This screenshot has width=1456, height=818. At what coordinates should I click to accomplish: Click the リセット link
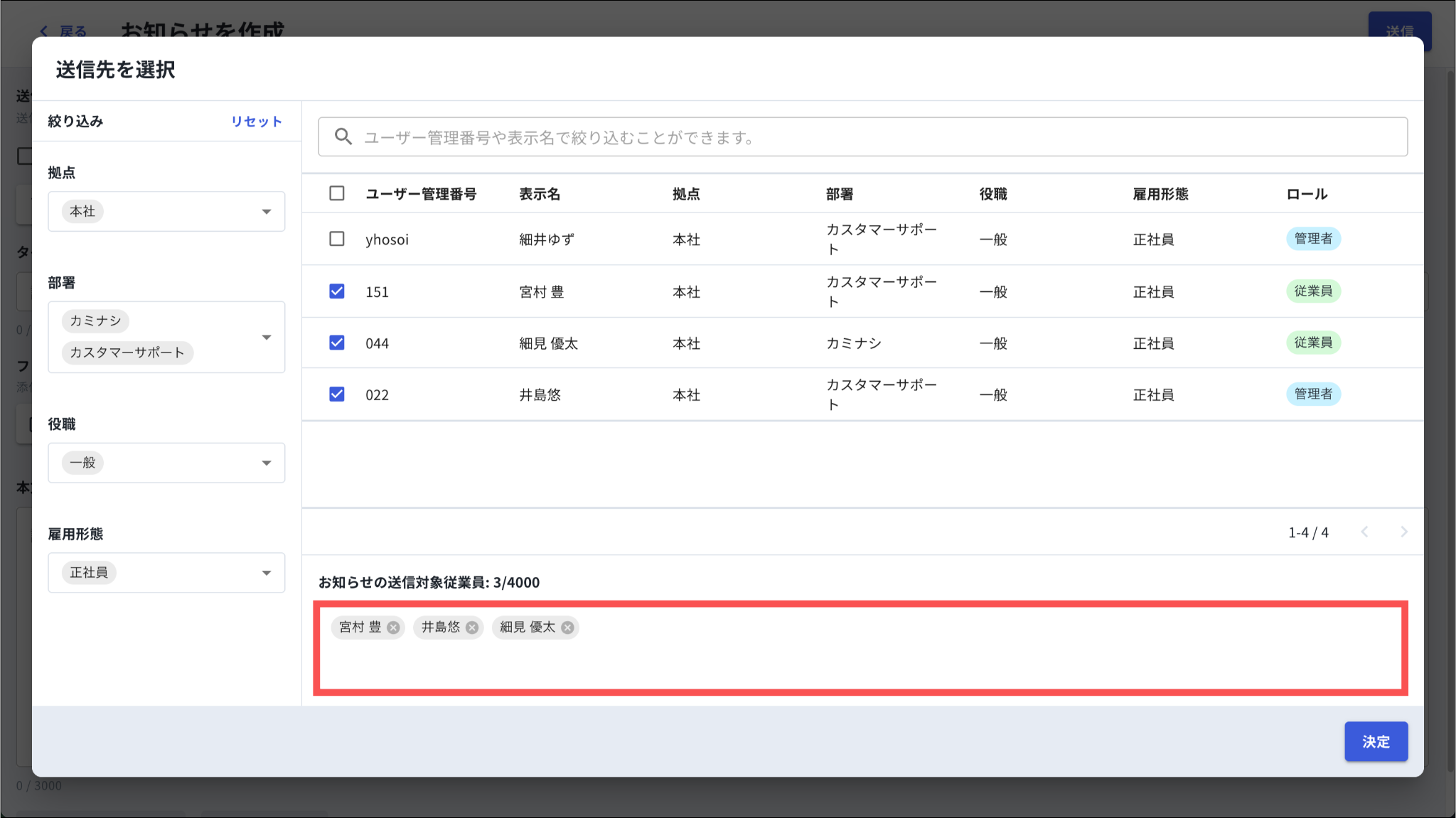pyautogui.click(x=256, y=122)
